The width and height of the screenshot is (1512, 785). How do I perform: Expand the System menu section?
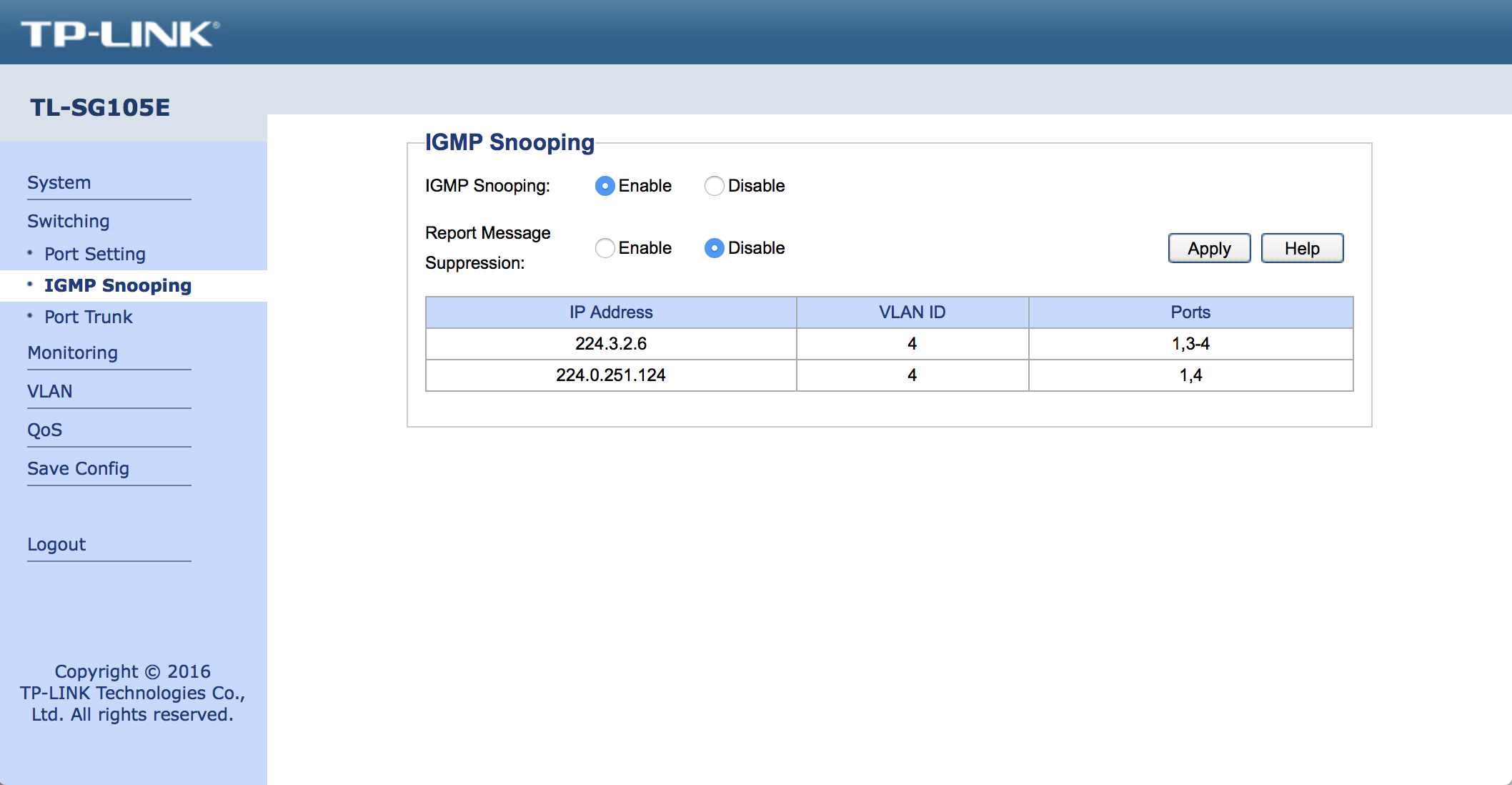pyautogui.click(x=59, y=182)
